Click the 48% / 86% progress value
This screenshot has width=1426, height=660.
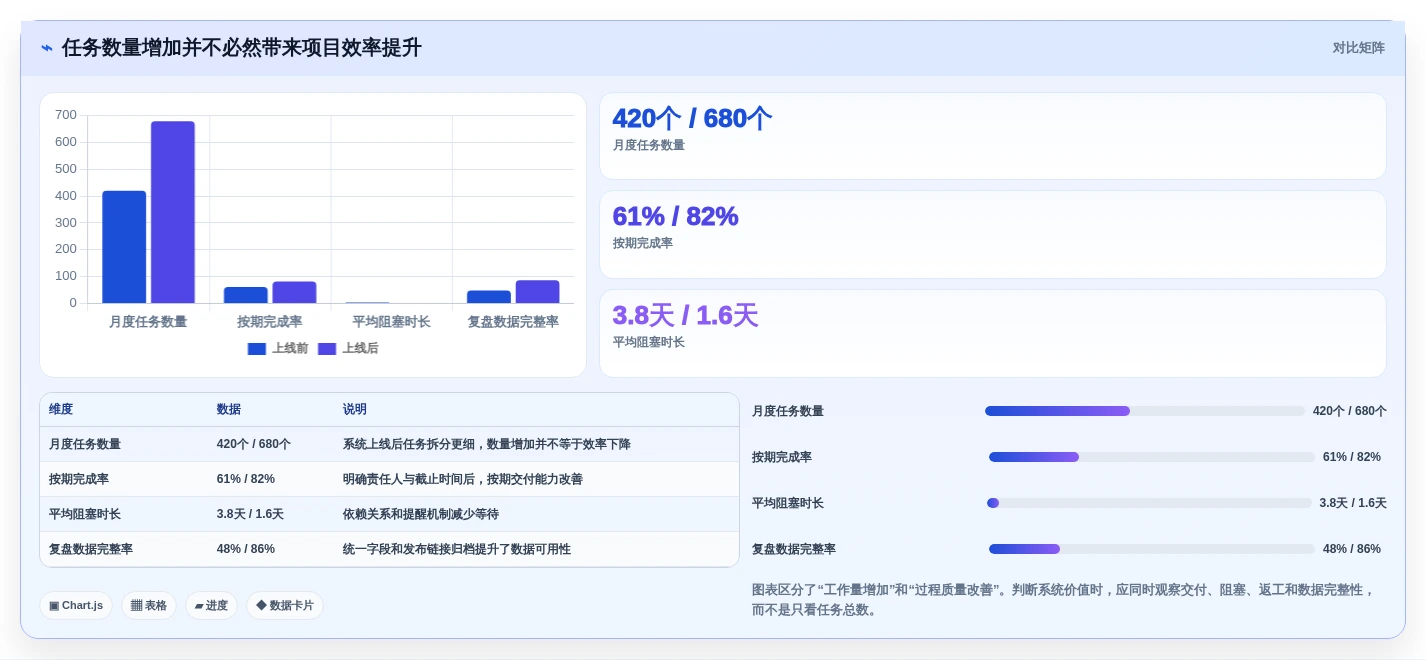(x=1352, y=549)
